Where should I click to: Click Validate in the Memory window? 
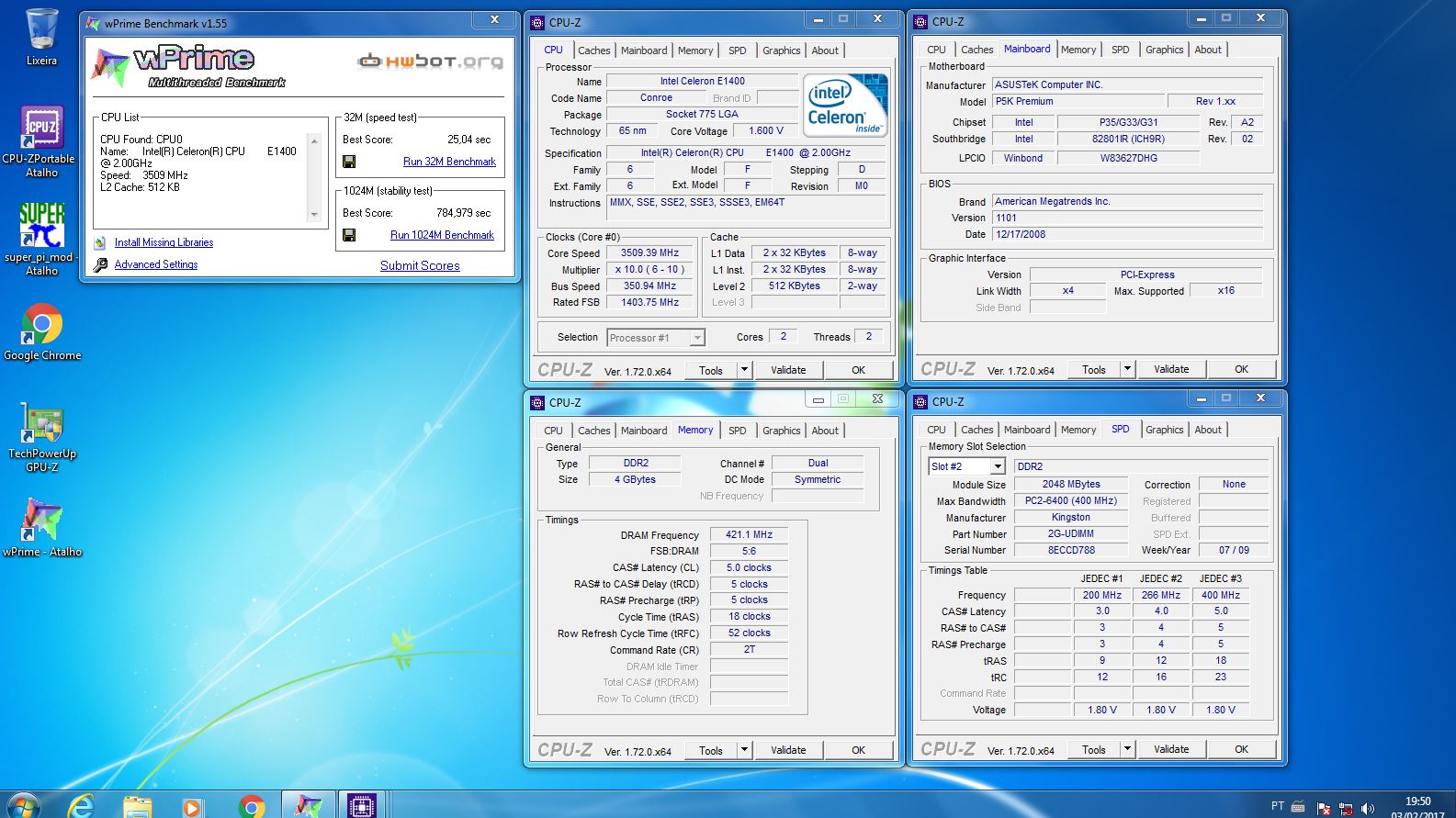pyautogui.click(x=788, y=750)
